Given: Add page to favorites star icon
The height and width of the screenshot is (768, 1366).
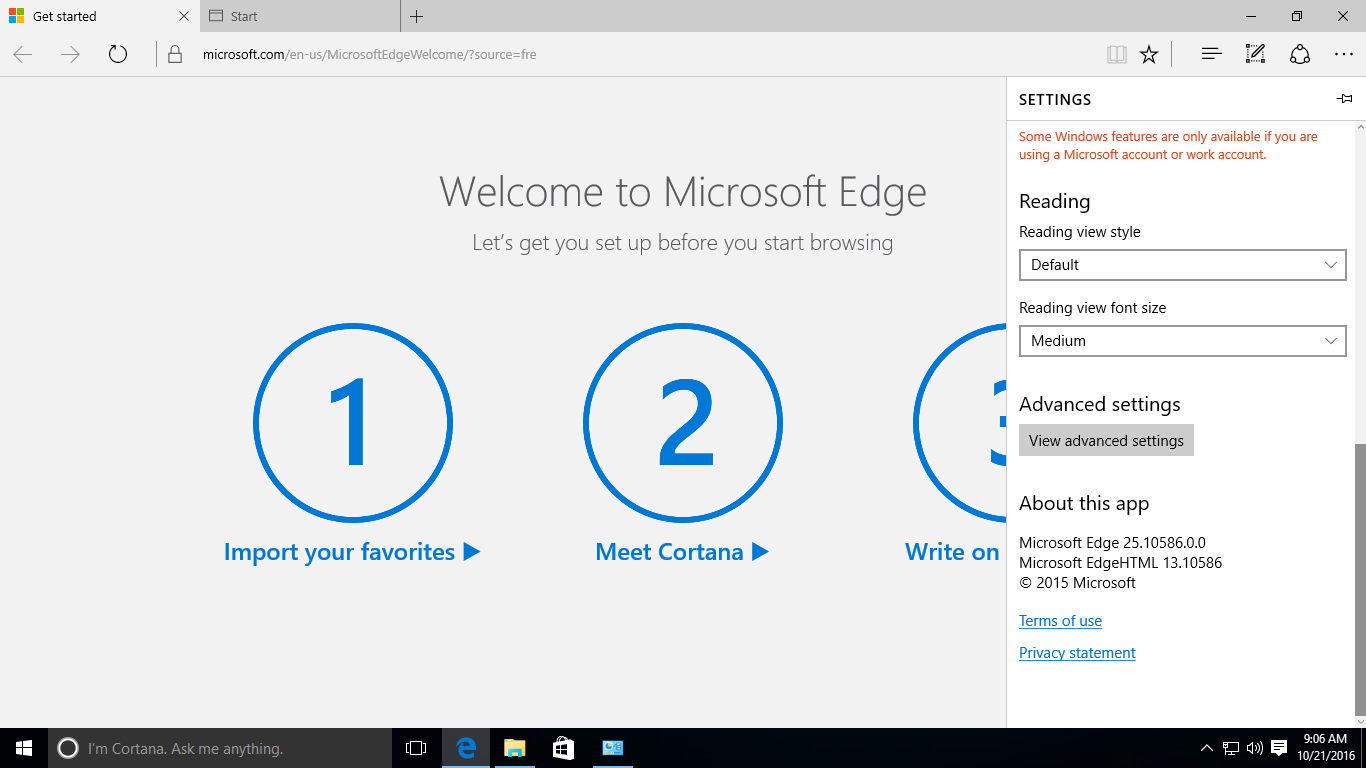Looking at the screenshot, I should click(1149, 55).
